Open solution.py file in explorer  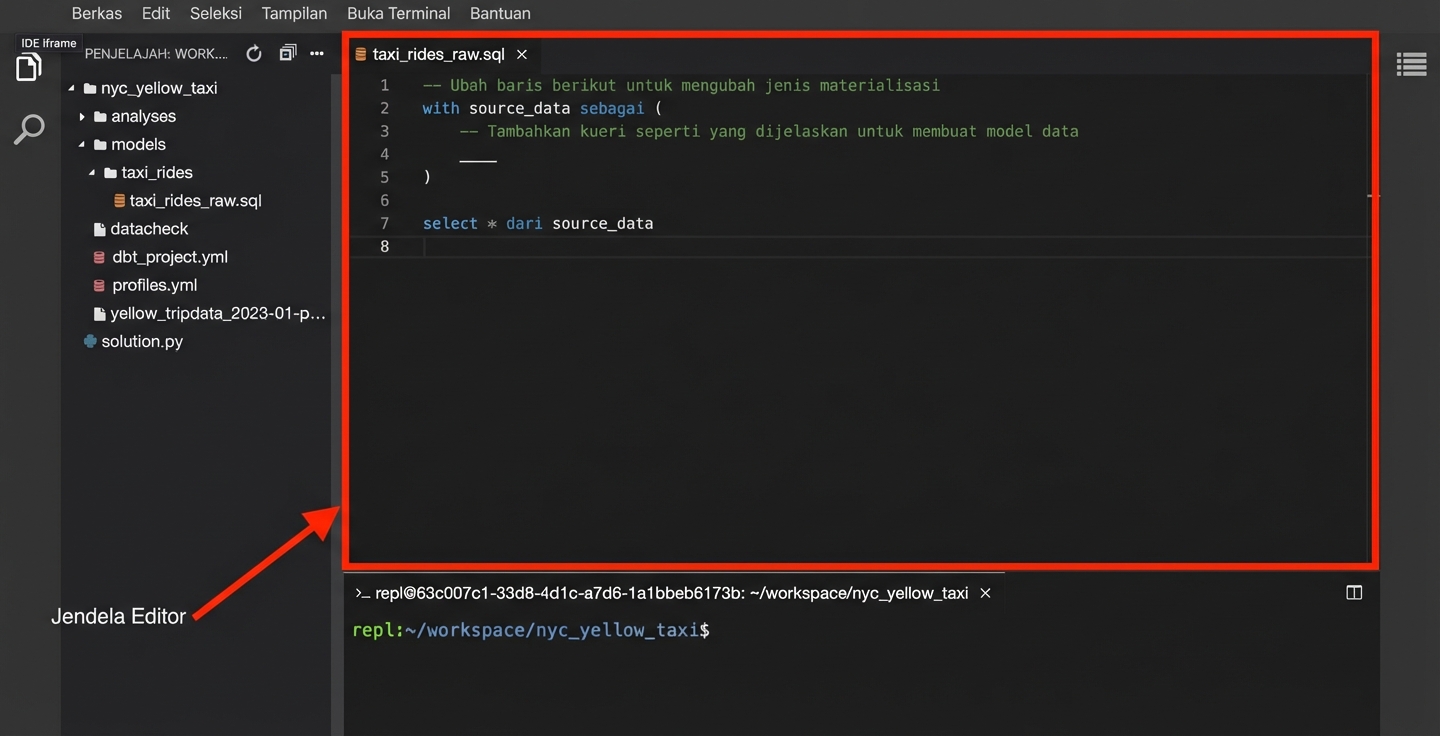(142, 341)
